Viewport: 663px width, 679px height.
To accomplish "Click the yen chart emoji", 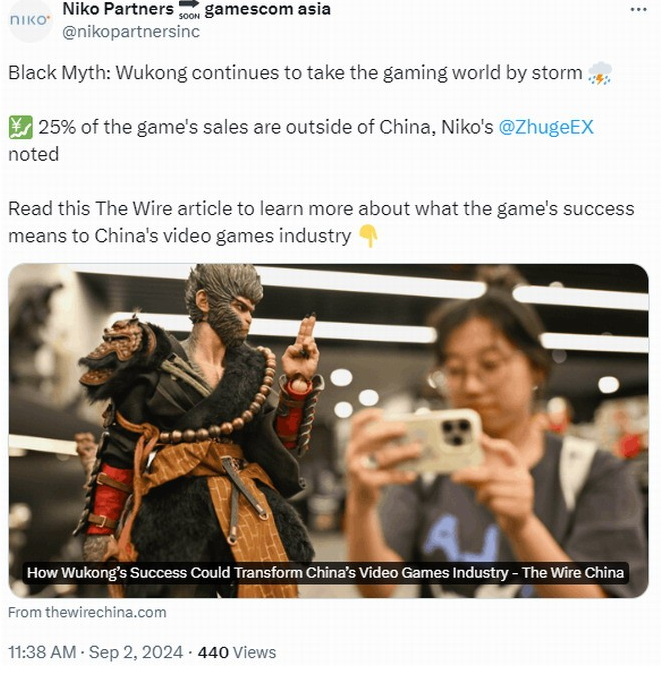I will 20,127.
